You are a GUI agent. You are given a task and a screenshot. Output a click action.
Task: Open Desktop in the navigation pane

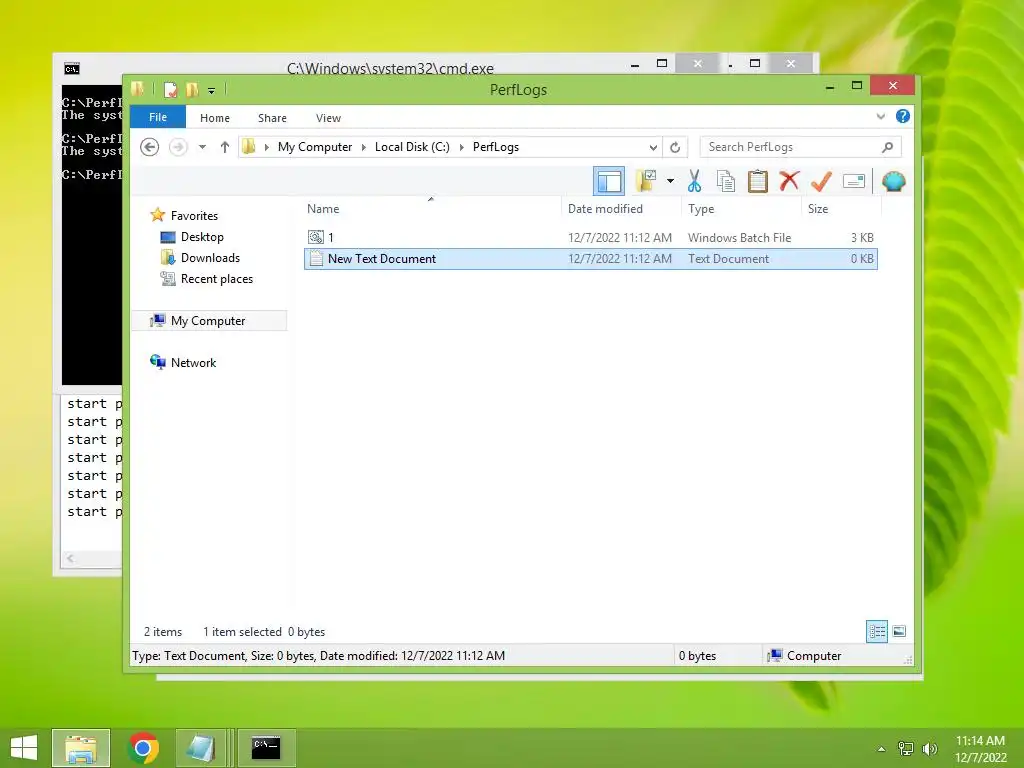tap(192, 237)
